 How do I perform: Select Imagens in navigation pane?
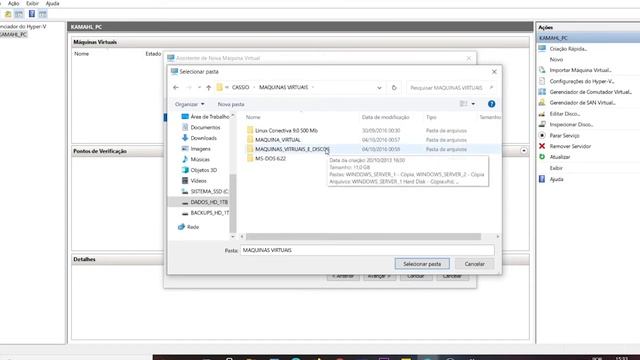click(x=200, y=149)
